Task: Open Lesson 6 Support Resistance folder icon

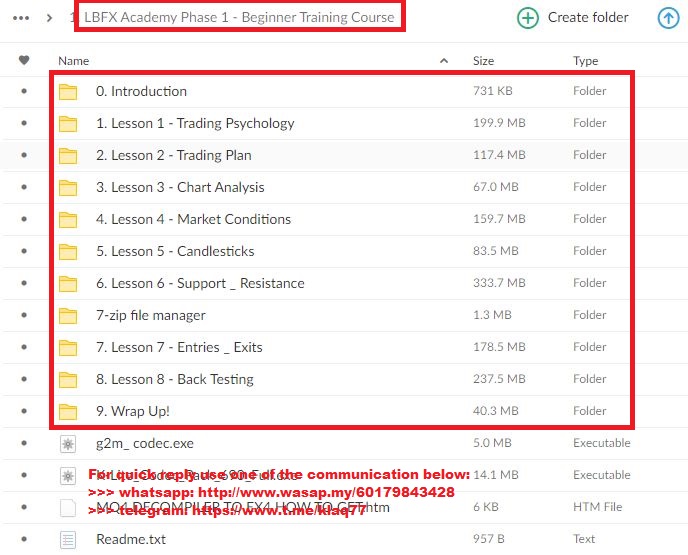Action: tap(68, 284)
